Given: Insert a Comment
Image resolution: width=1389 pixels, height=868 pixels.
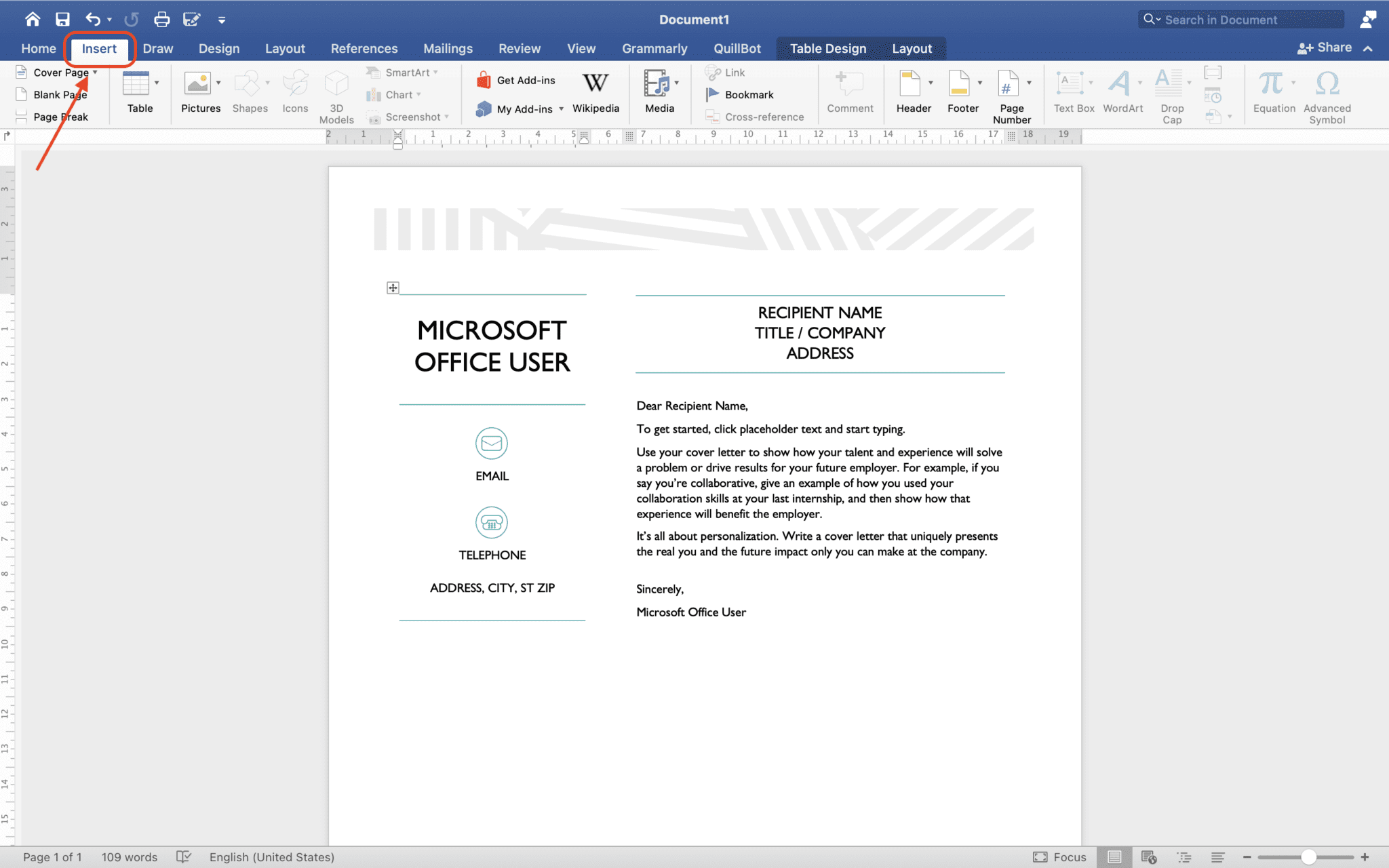Looking at the screenshot, I should (850, 93).
